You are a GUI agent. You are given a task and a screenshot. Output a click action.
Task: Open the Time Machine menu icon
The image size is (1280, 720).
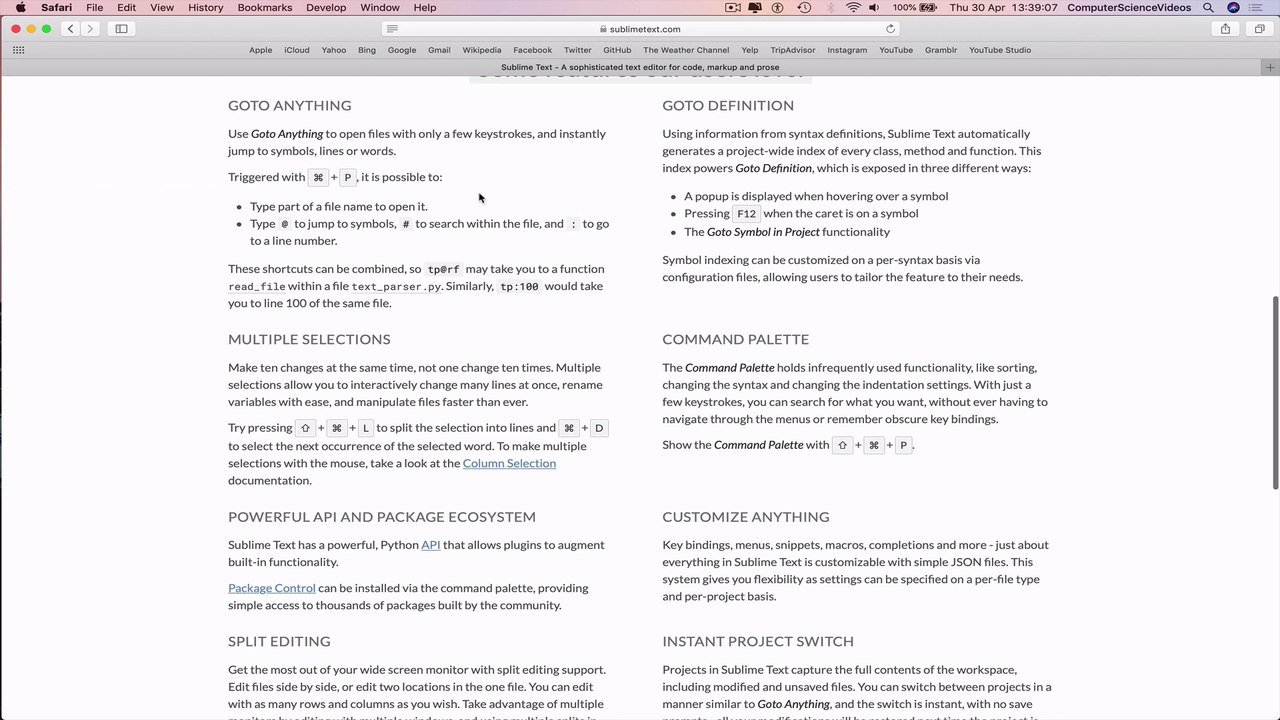click(x=805, y=8)
